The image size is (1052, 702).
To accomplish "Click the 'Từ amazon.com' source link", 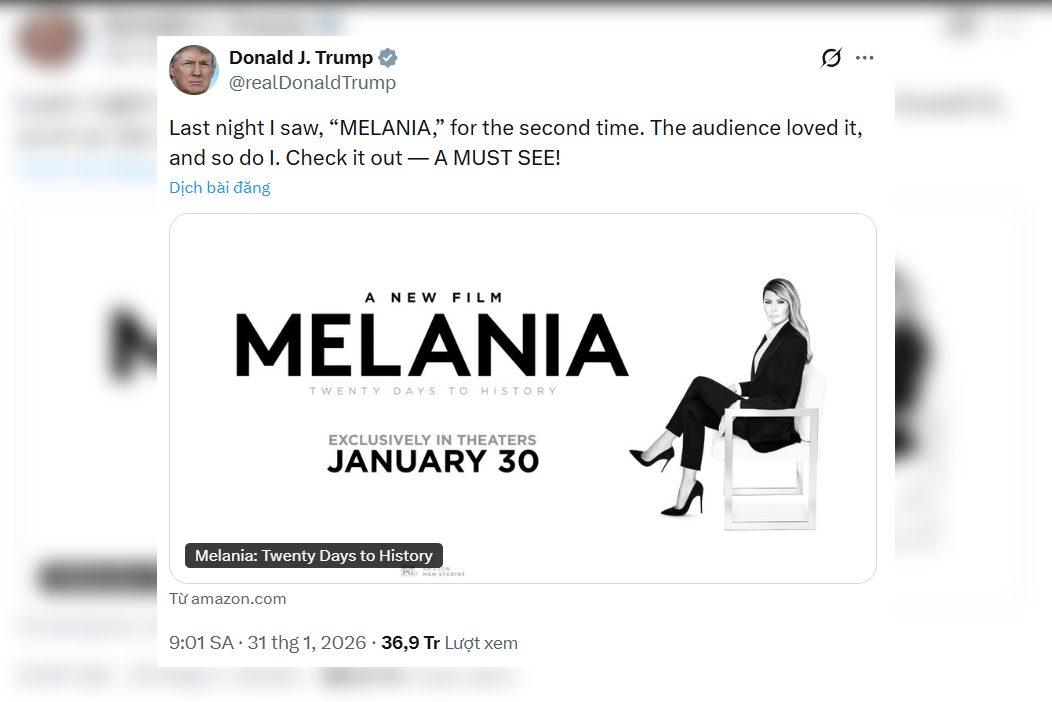I will pos(228,599).
